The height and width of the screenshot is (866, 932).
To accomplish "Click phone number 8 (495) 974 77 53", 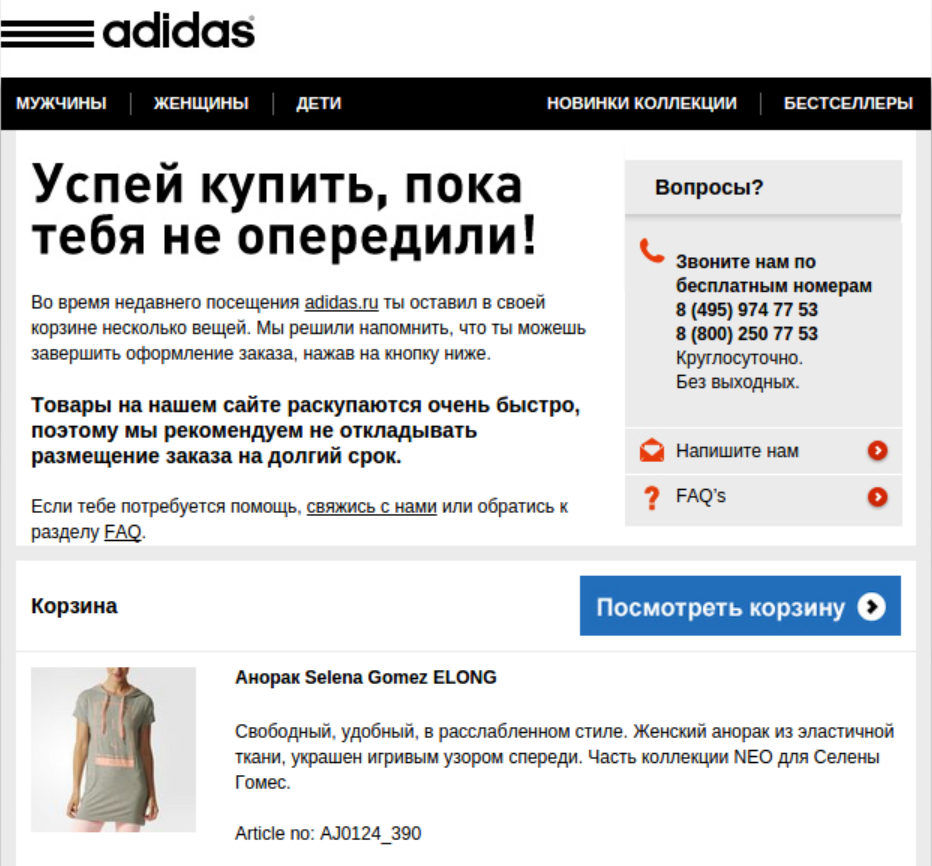I will click(x=747, y=310).
